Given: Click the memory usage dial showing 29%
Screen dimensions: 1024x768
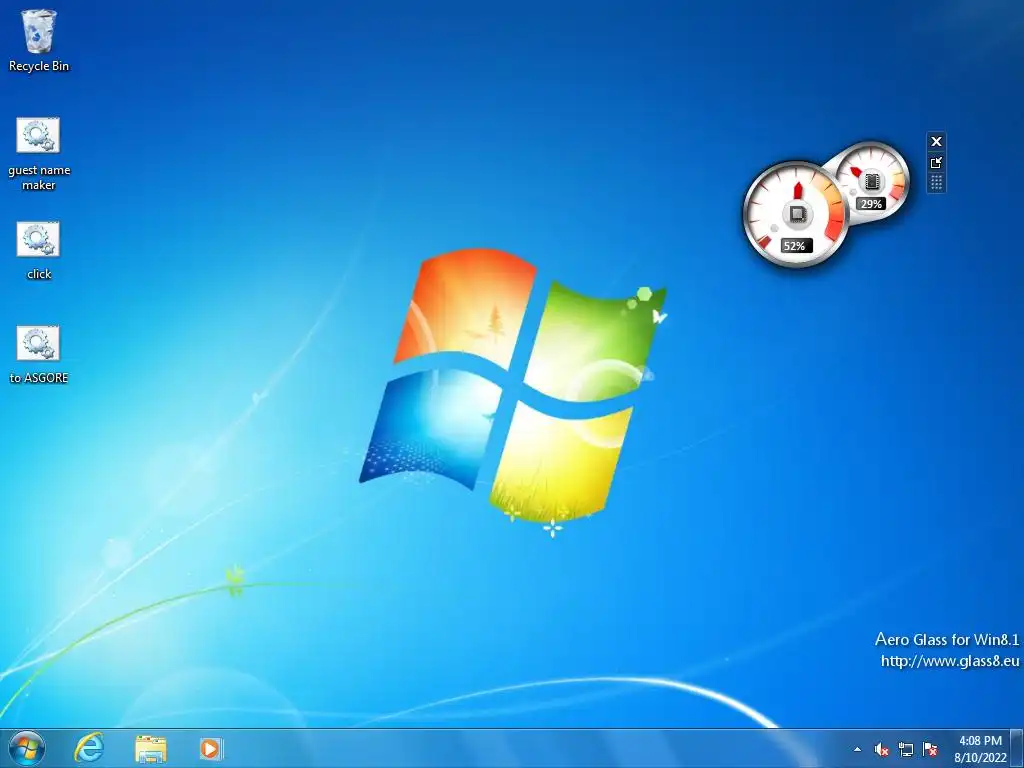Looking at the screenshot, I should (872, 179).
